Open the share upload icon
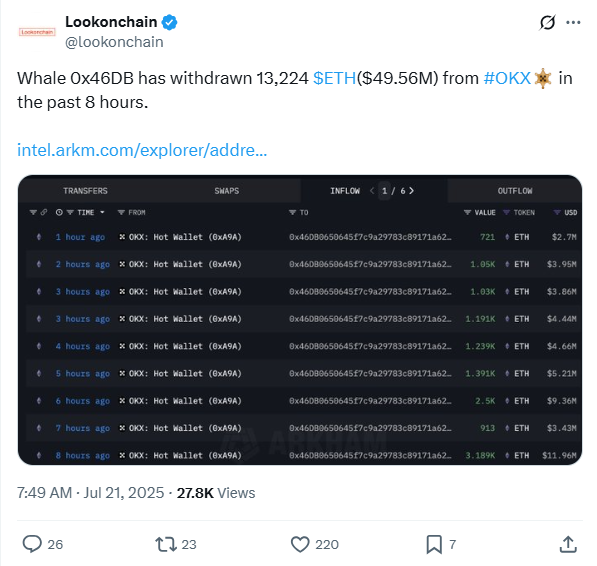Viewport: 597px width, 566px height. [x=568, y=544]
